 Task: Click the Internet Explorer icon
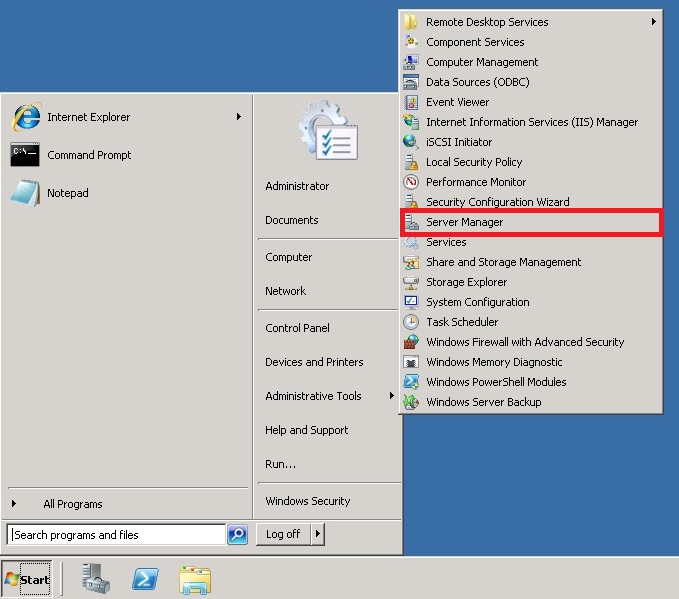(26, 117)
